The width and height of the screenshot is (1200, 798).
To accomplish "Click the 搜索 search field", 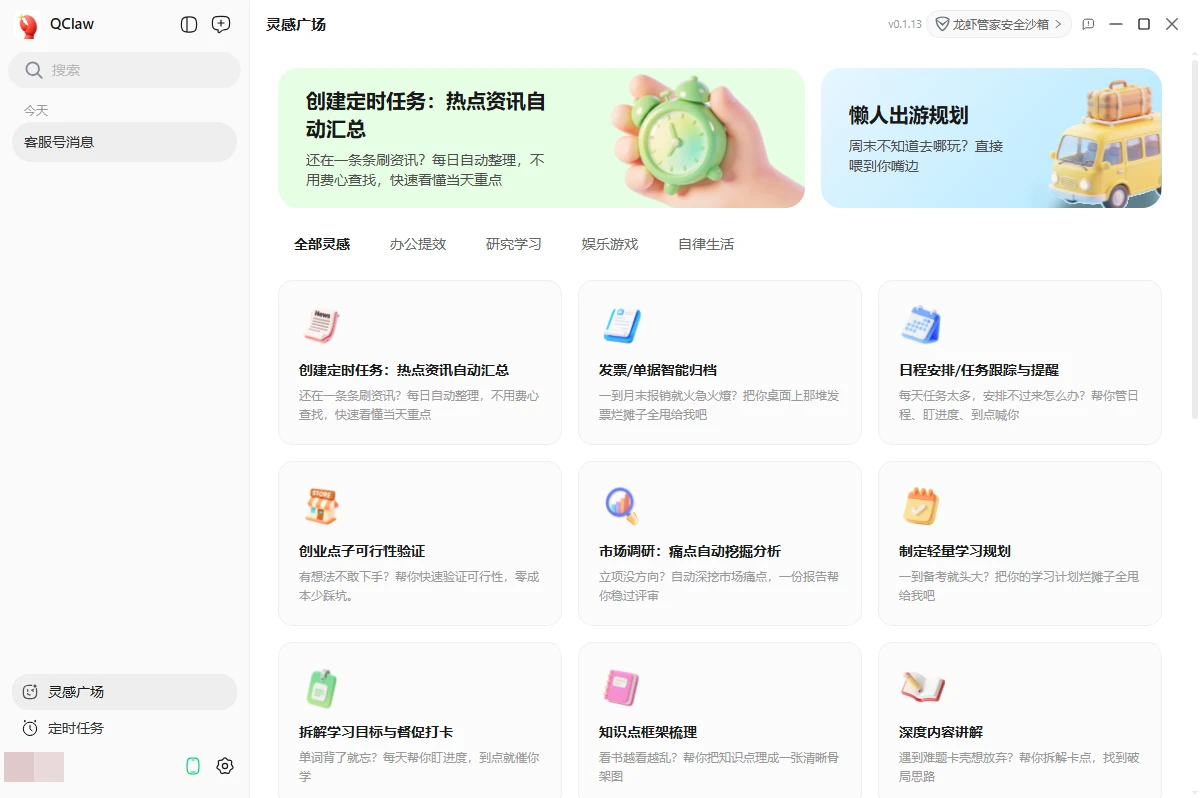I will tap(124, 70).
